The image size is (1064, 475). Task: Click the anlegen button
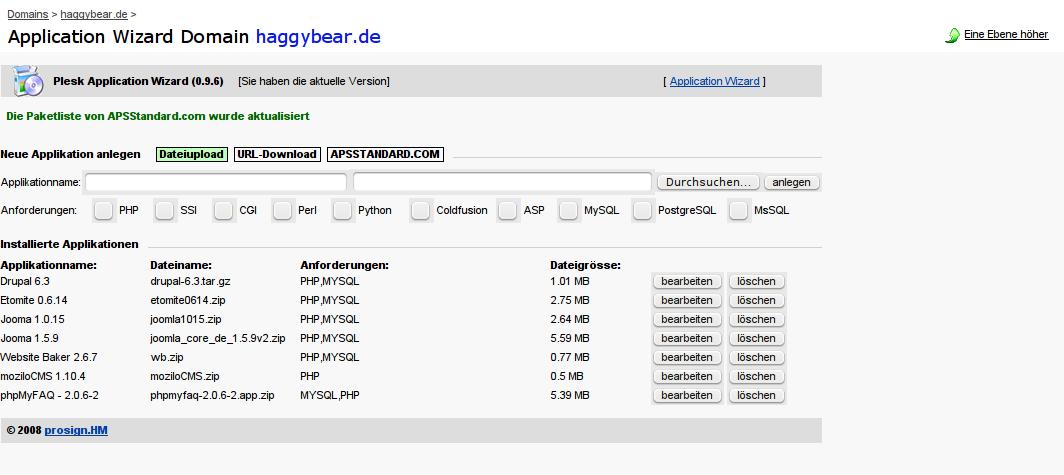point(792,183)
